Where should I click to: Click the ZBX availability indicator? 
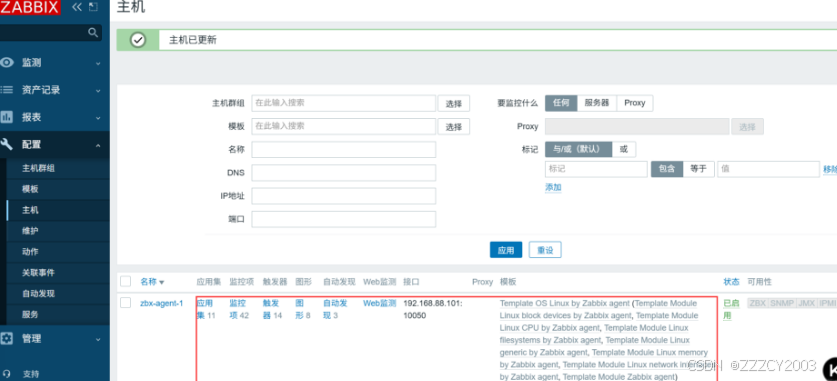click(757, 303)
